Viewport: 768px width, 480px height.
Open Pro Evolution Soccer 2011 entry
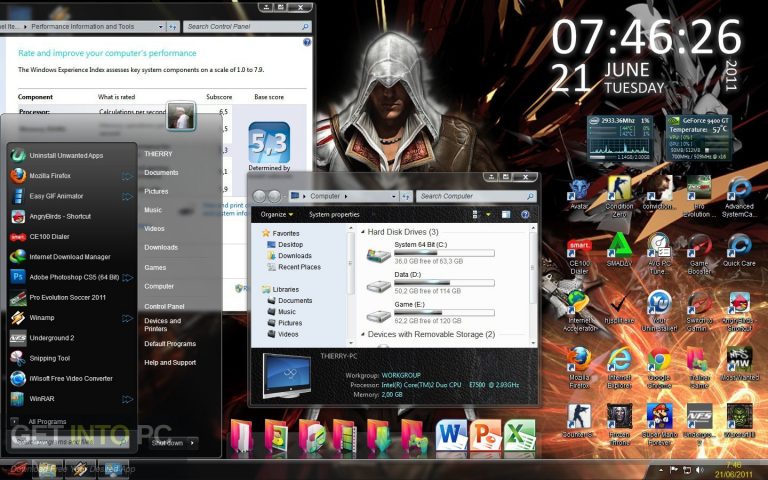click(71, 297)
